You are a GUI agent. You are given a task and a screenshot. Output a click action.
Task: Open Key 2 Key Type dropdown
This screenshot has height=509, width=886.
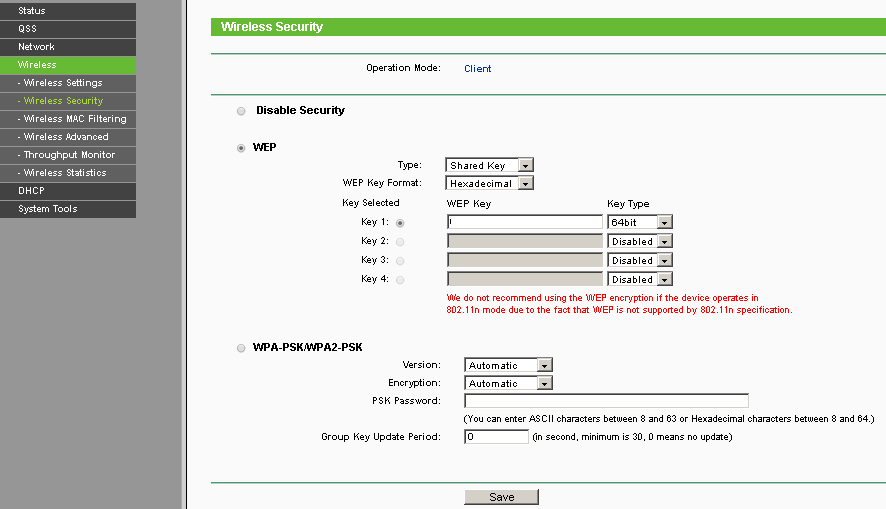click(640, 242)
